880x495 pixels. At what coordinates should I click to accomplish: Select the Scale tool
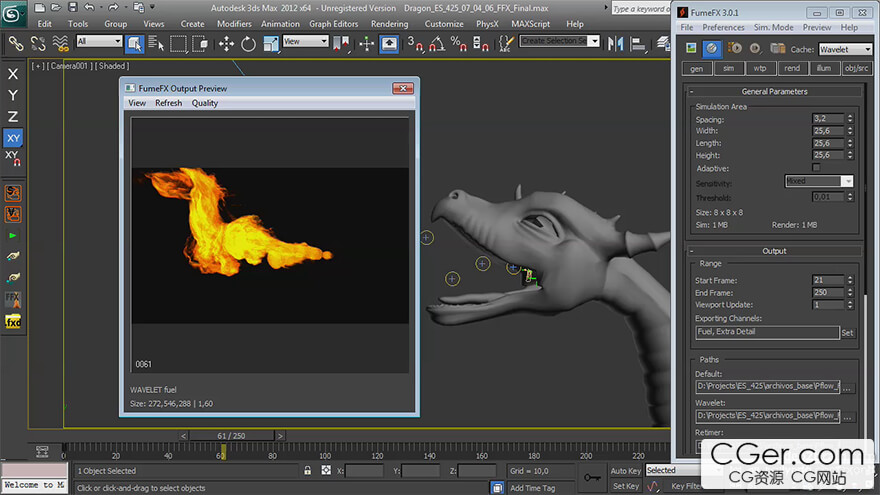click(x=271, y=43)
